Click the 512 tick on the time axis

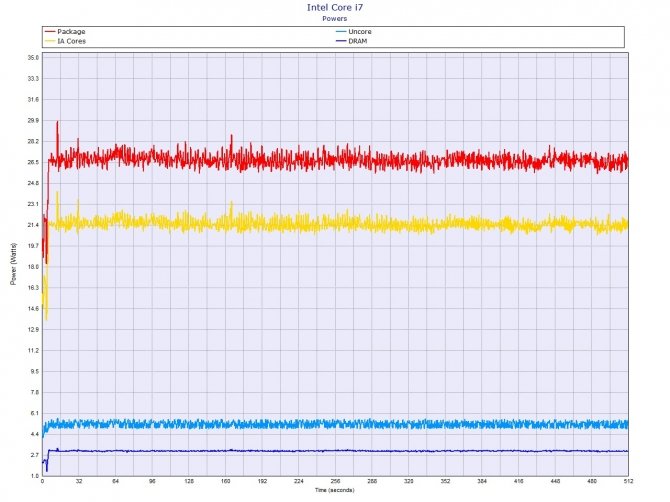coord(627,482)
